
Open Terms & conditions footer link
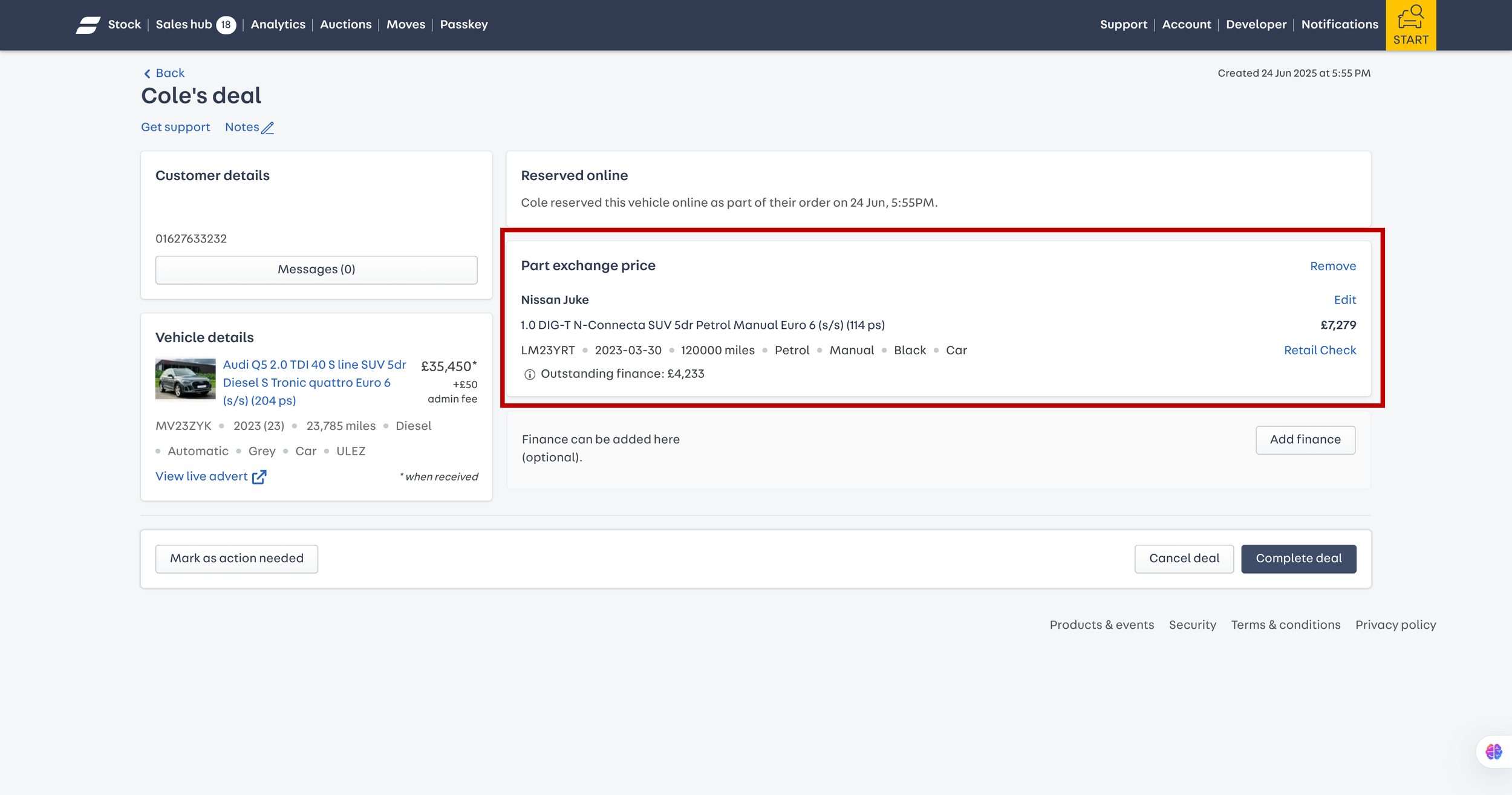coord(1286,625)
